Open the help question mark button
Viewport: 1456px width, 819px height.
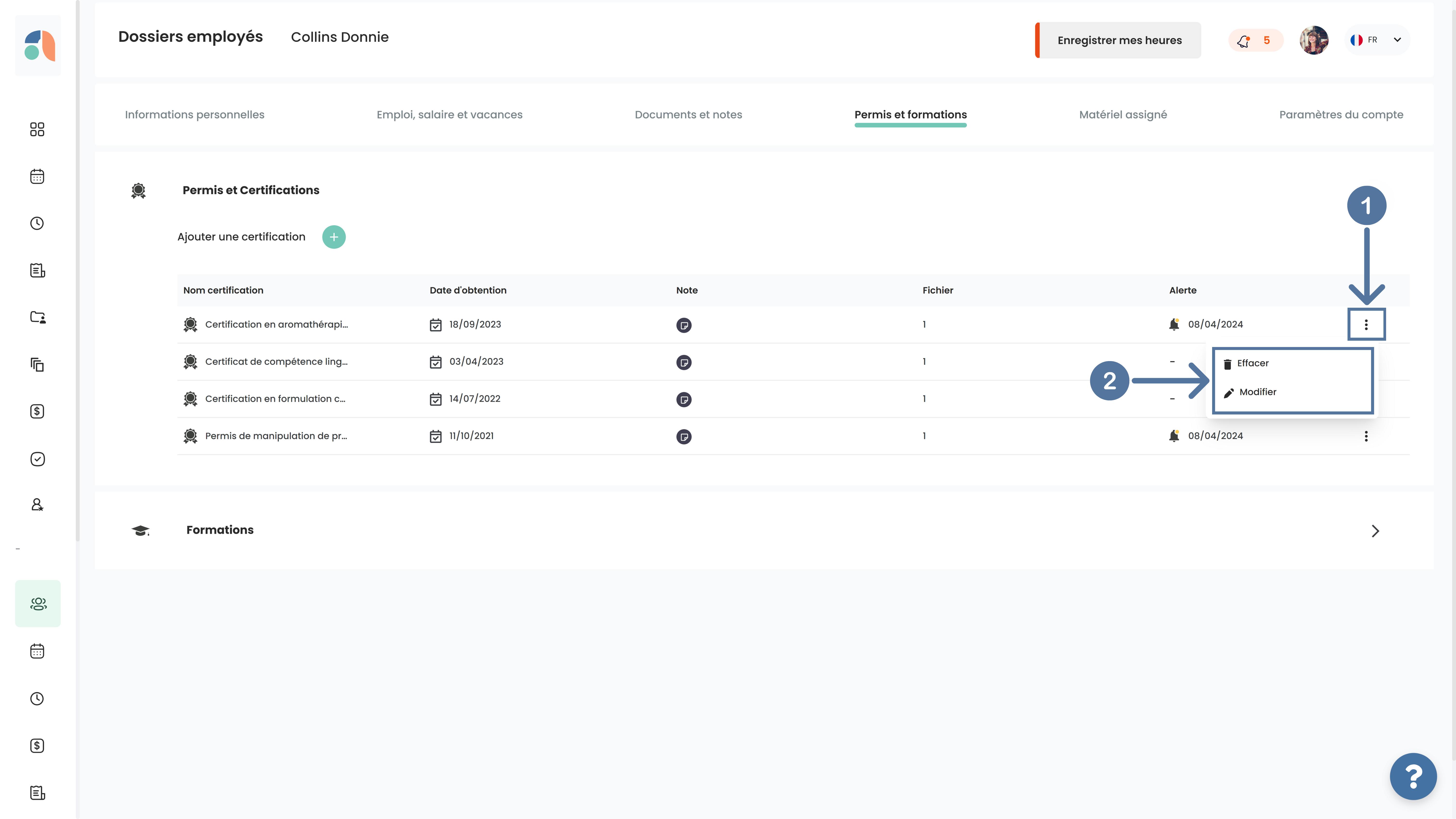[1413, 776]
